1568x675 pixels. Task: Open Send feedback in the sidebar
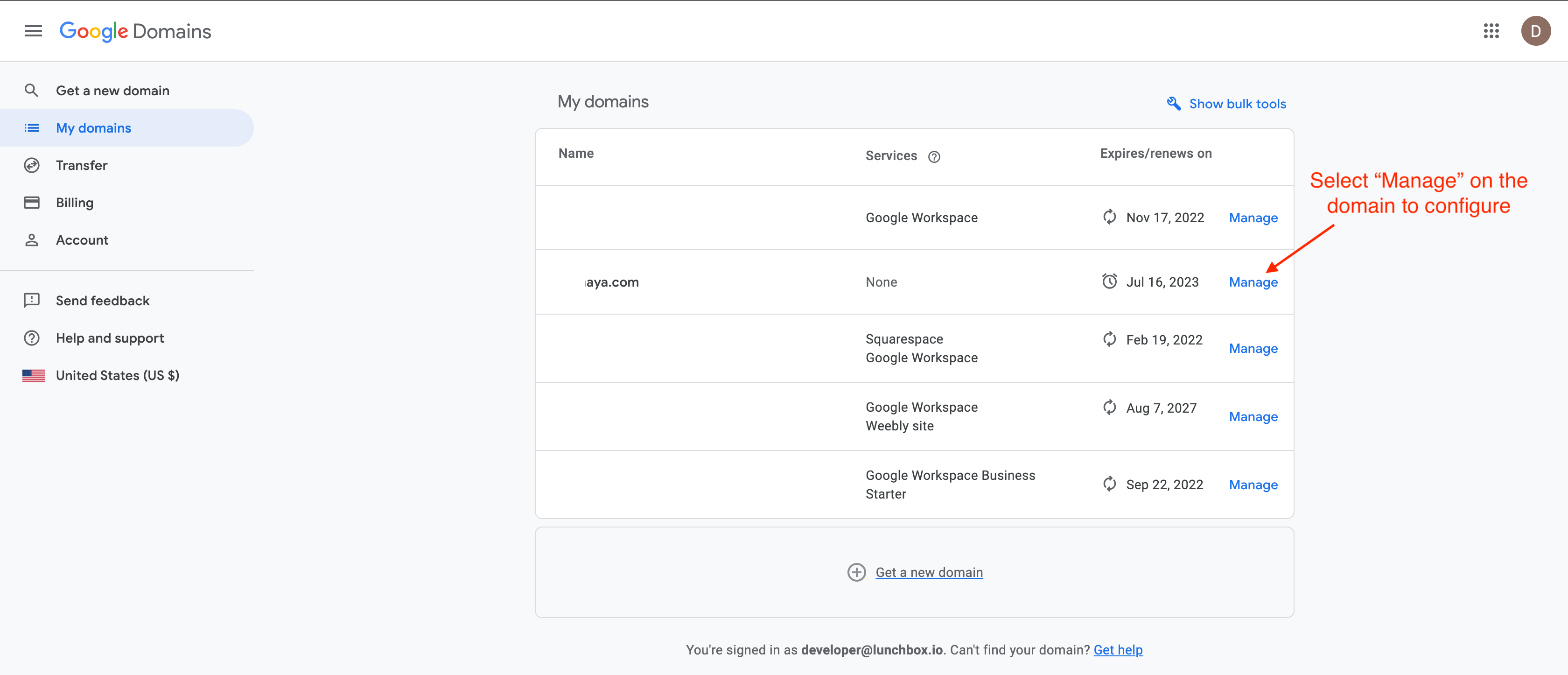(x=126, y=301)
